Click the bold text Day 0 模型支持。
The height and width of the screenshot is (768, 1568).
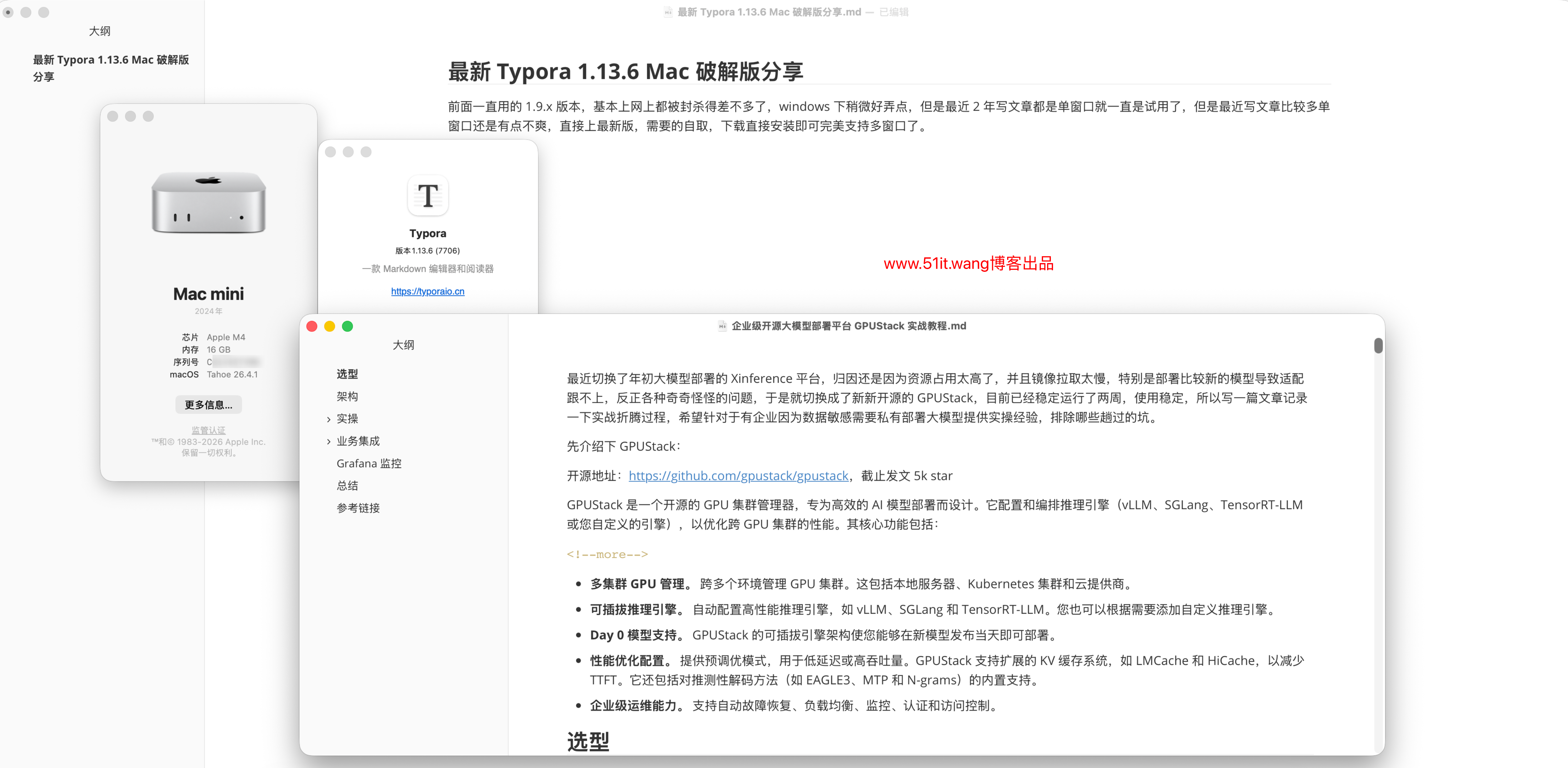click(637, 635)
